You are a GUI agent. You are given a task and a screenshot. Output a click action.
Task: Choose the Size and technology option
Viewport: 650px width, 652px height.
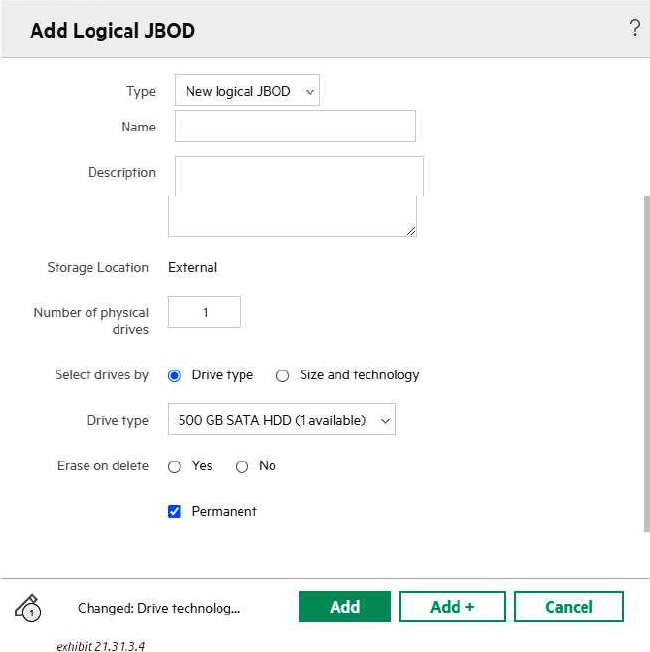coord(282,376)
